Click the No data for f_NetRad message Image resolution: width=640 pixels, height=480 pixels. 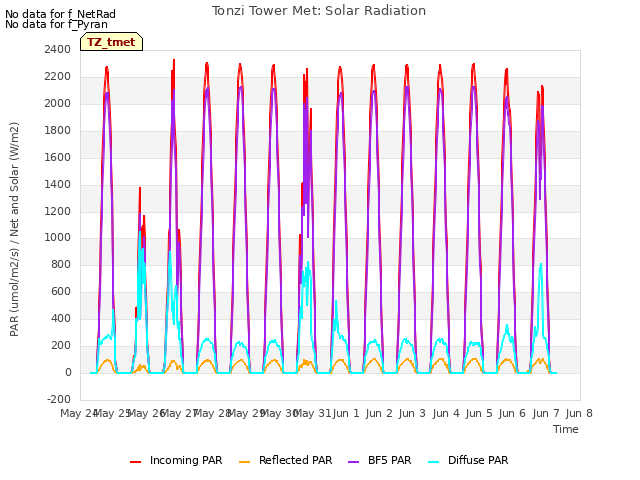[x=60, y=14]
